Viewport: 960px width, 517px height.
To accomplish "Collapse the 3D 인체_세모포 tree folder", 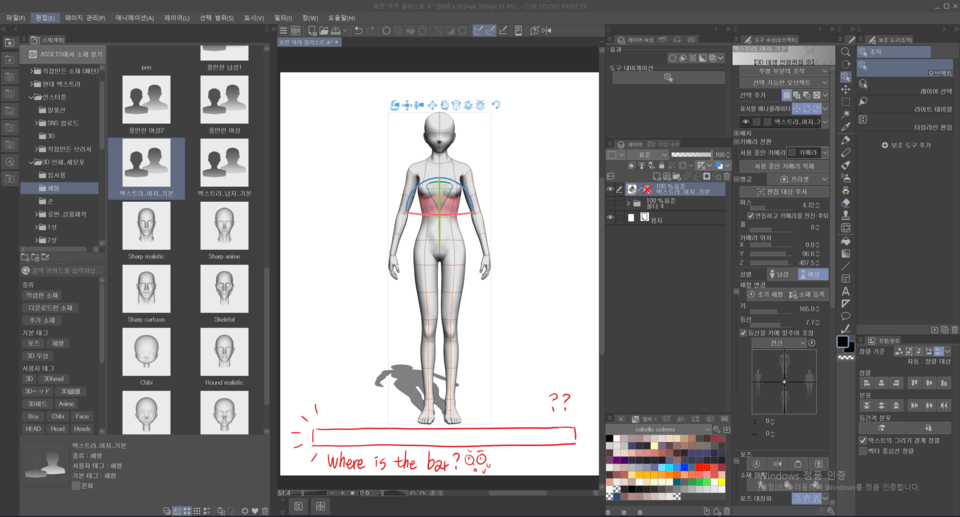I will click(x=32, y=162).
